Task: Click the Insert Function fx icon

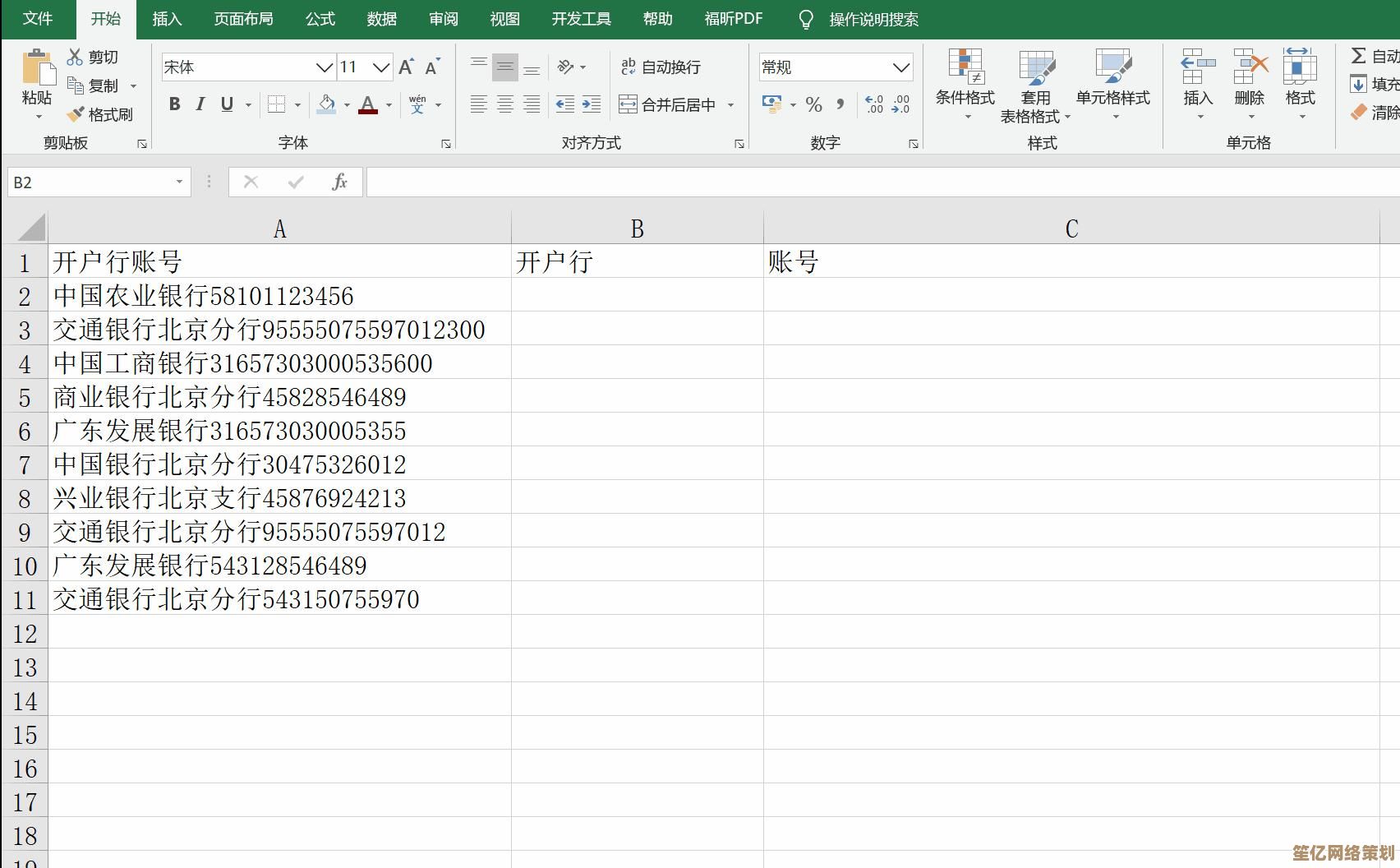Action: pos(340,182)
